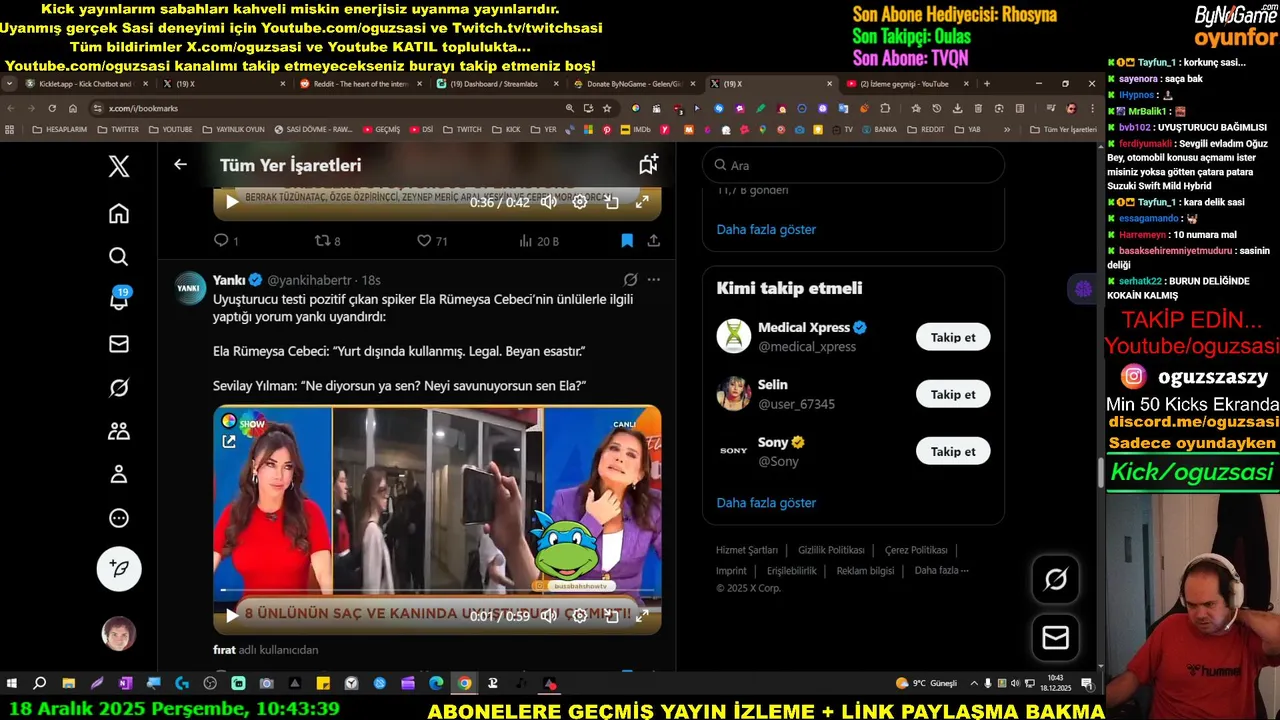Open the YOUTUBE bookmarks folder

[x=170, y=129]
